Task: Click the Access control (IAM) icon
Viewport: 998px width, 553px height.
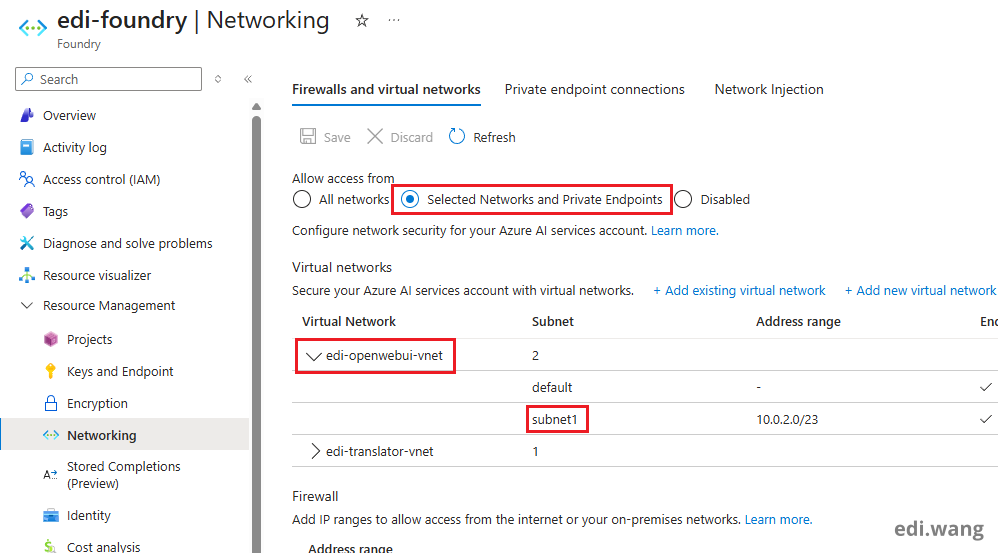Action: (27, 179)
